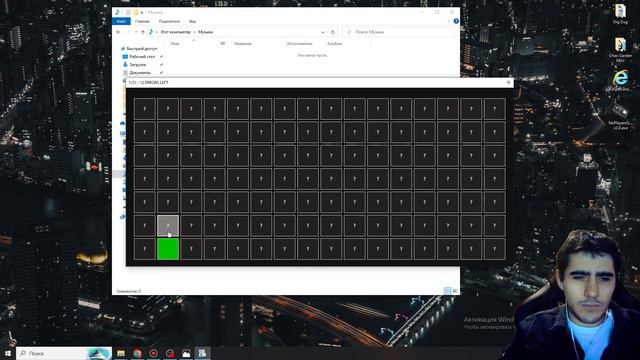Open the Вид ribbon tab
Screen dimensions: 640x360
tap(192, 21)
